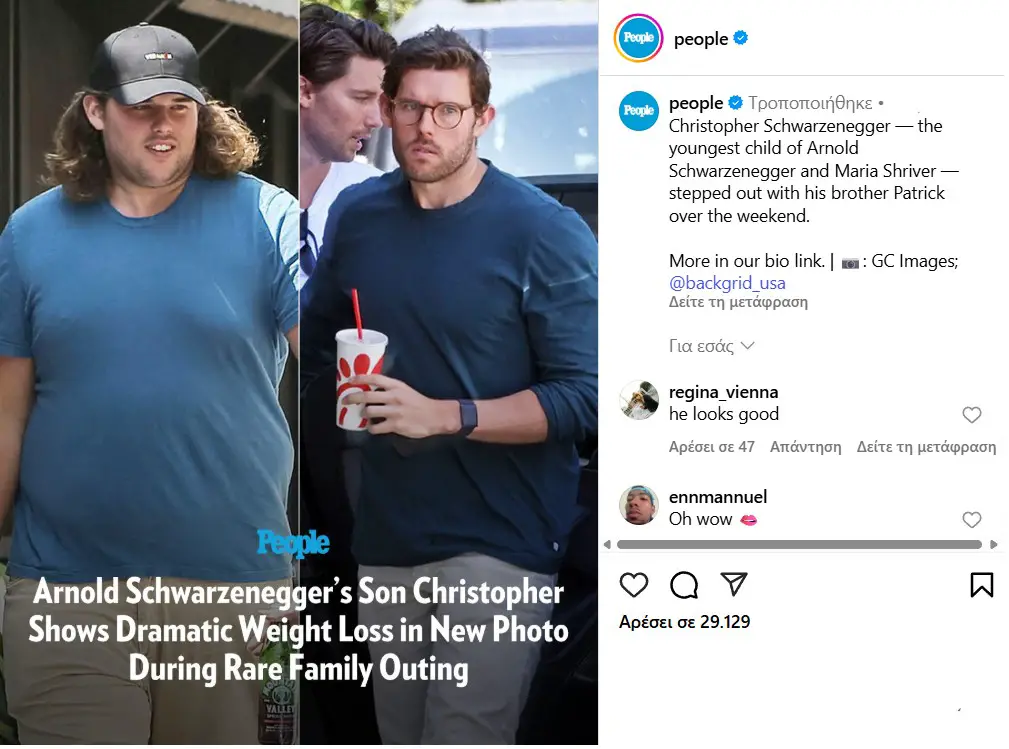
Task: Open ennmannuel's profile avatar
Action: tap(638, 505)
